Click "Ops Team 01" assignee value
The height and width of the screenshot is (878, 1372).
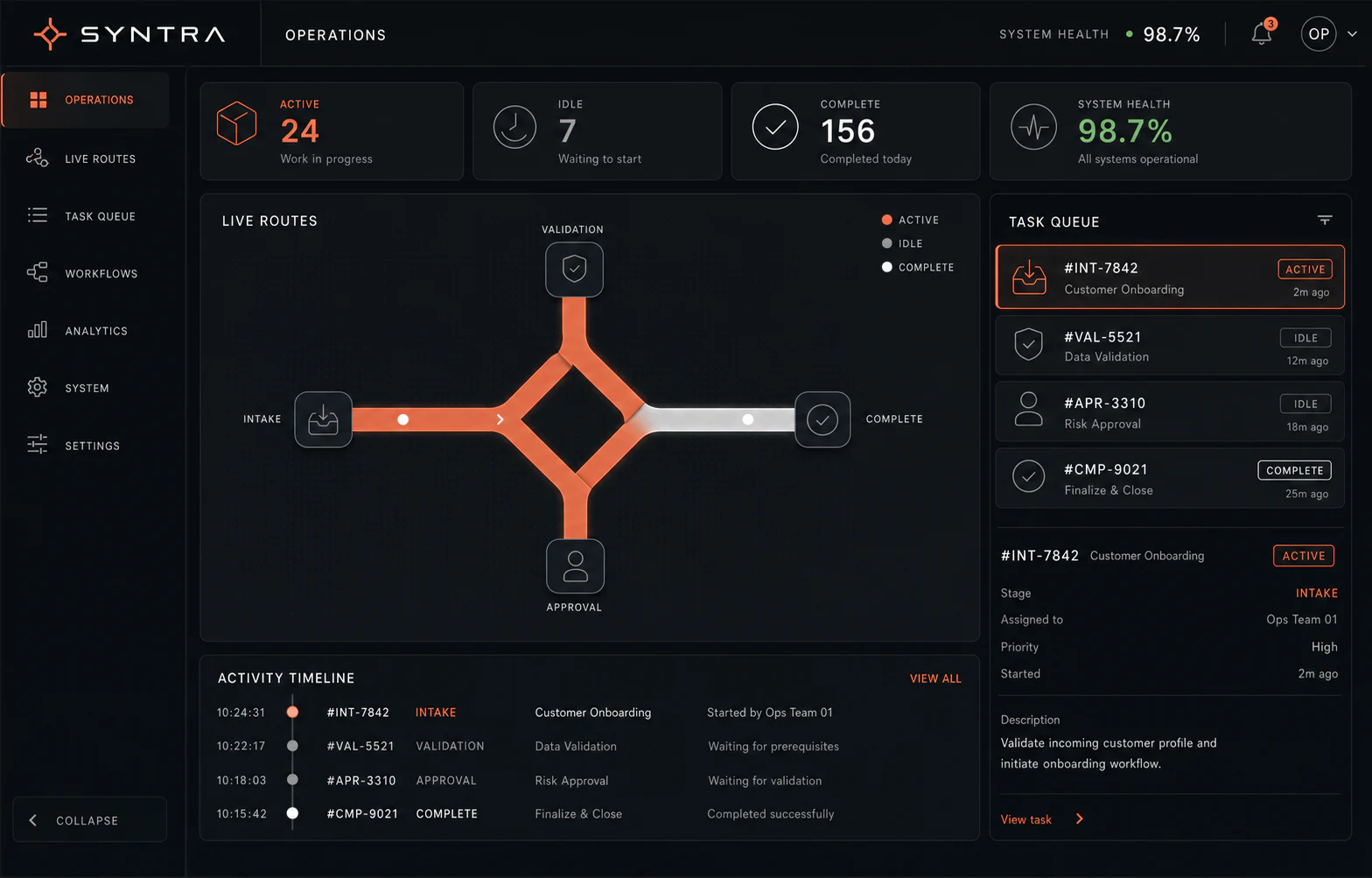pos(1301,619)
